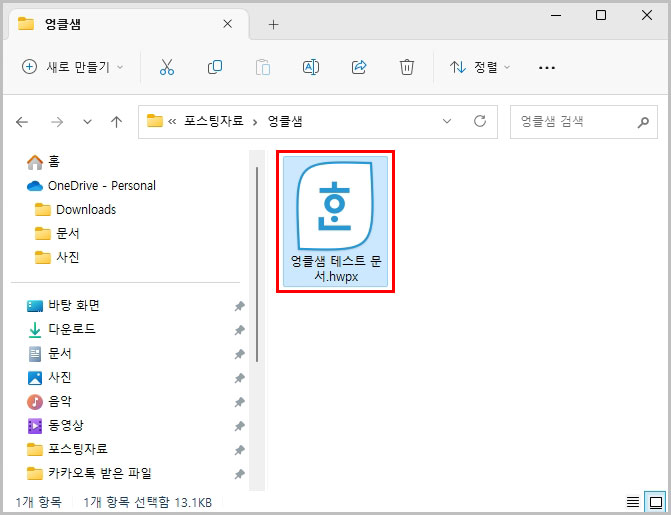Click the Cut scissors icon
This screenshot has width=671, height=515.
[x=166, y=67]
